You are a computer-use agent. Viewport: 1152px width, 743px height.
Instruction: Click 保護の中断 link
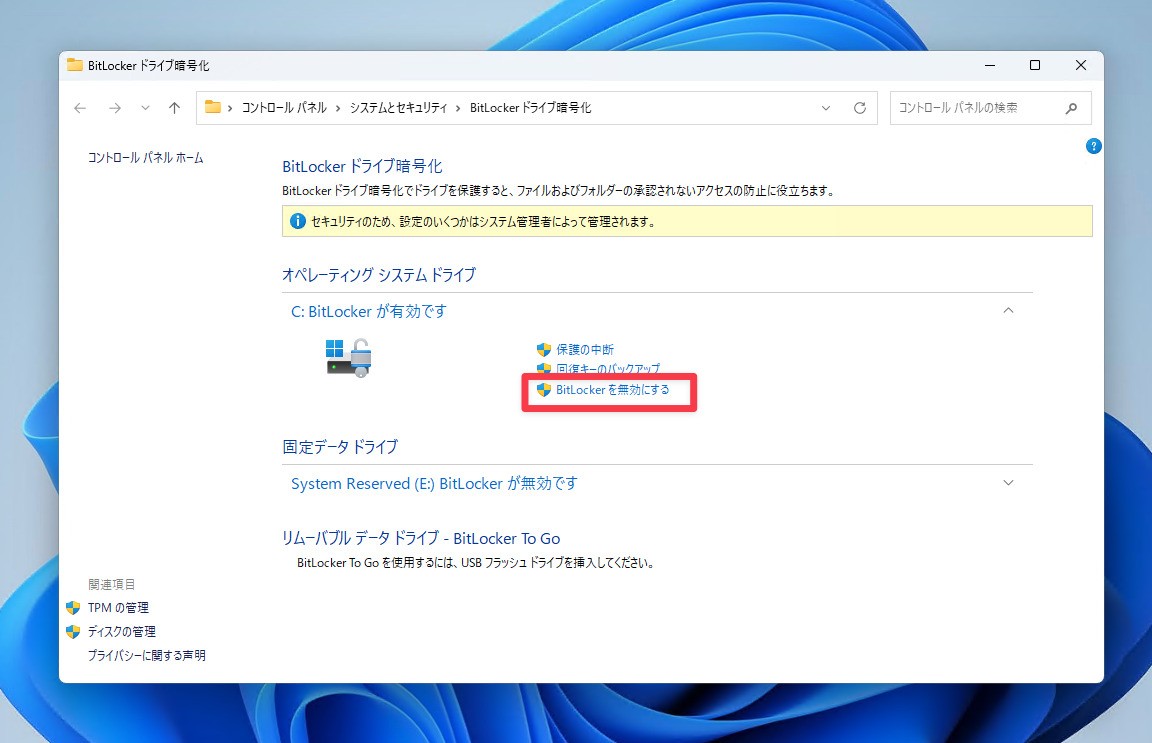[x=585, y=349]
